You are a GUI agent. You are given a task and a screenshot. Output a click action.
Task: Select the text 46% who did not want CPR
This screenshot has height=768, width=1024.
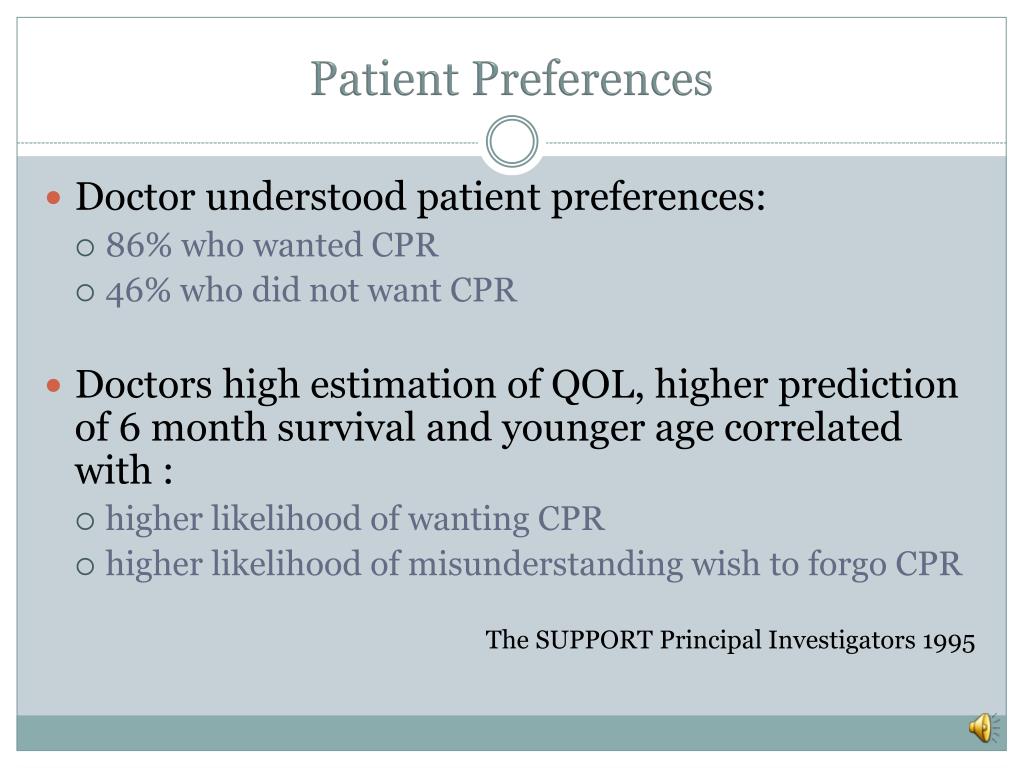311,290
